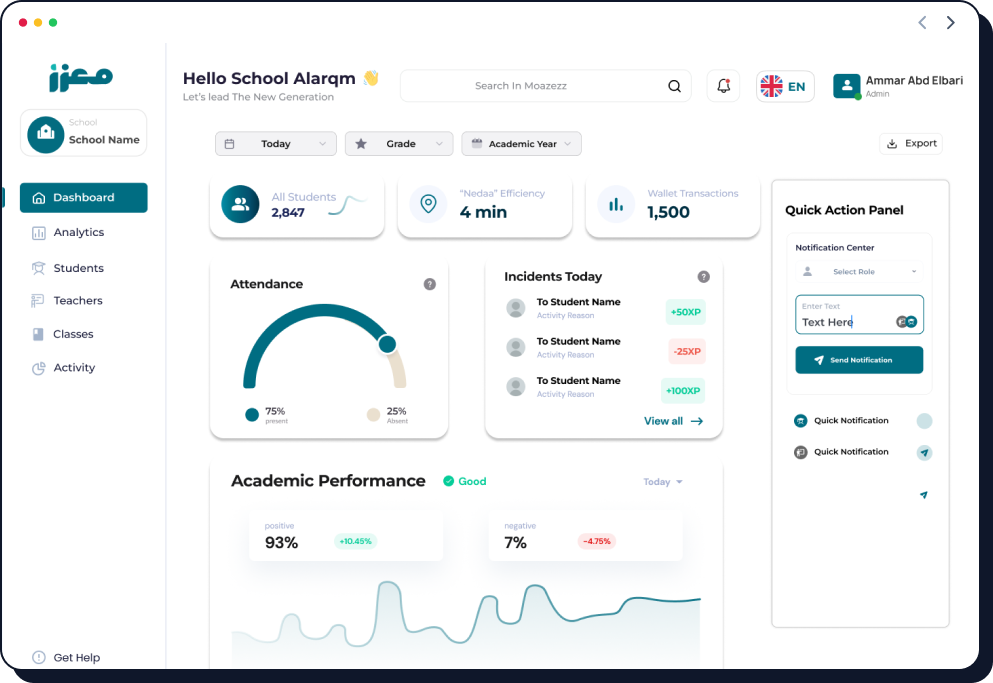Open the Classes section
The height and width of the screenshot is (683, 993).
coord(70,334)
